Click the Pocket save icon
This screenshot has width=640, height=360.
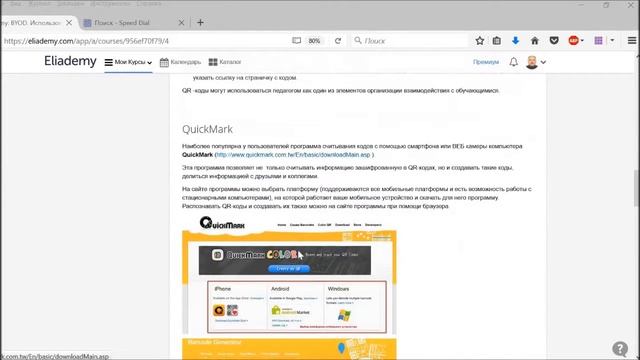pos(554,40)
